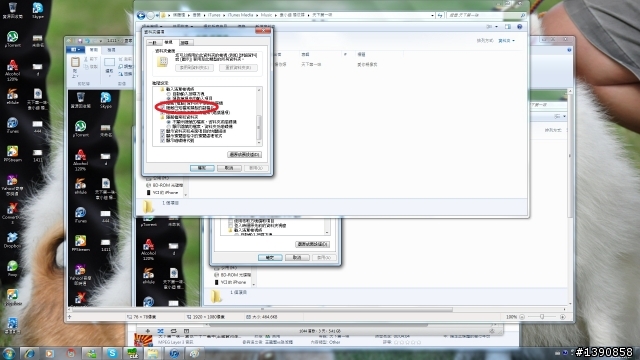Click Paint zoom in plus button
The width and height of the screenshot is (640, 360).
tap(563, 317)
